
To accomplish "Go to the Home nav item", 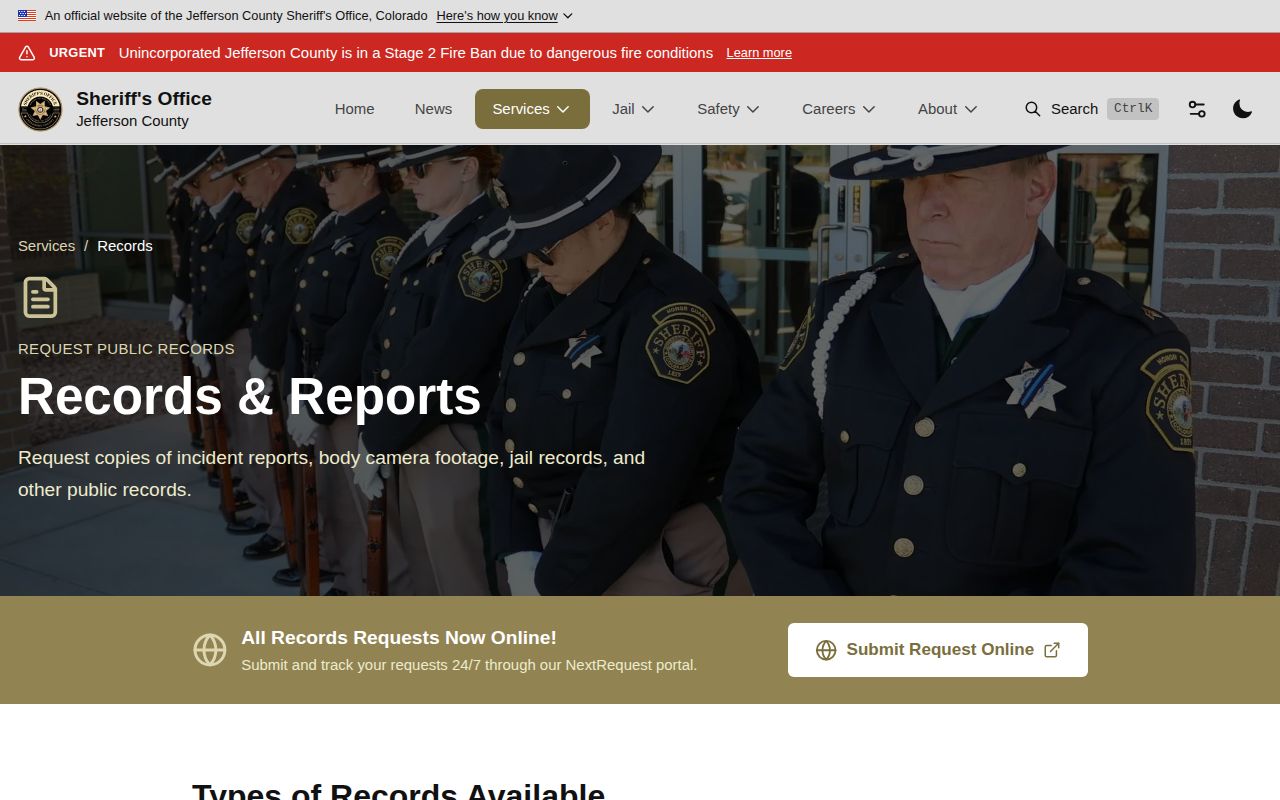I will click(x=354, y=109).
